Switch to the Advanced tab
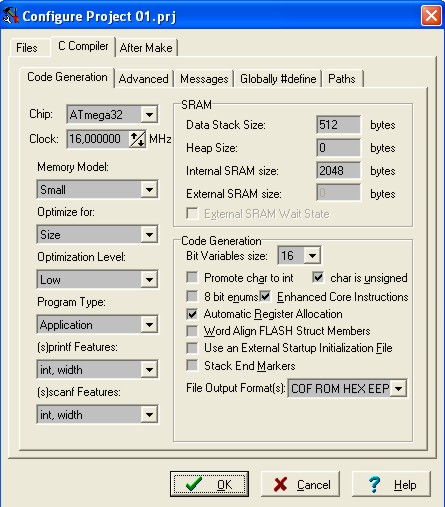Screen dimensions: 445x507 143,79
